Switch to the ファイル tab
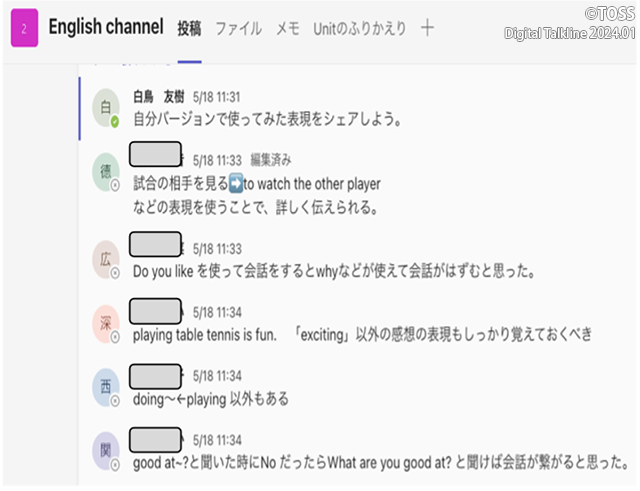 tap(239, 28)
